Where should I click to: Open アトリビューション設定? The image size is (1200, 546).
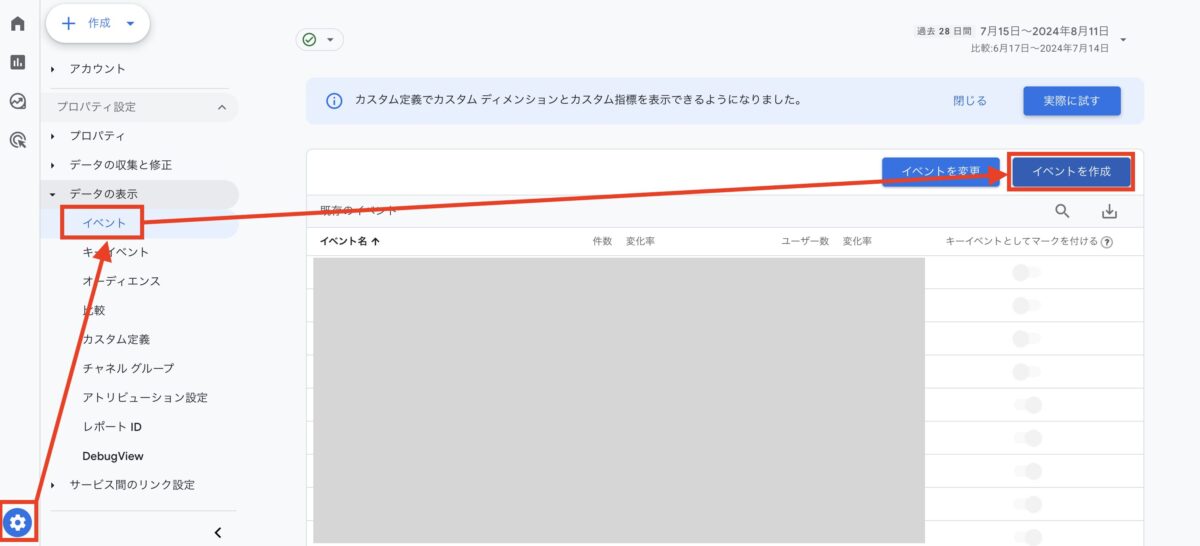(145, 397)
